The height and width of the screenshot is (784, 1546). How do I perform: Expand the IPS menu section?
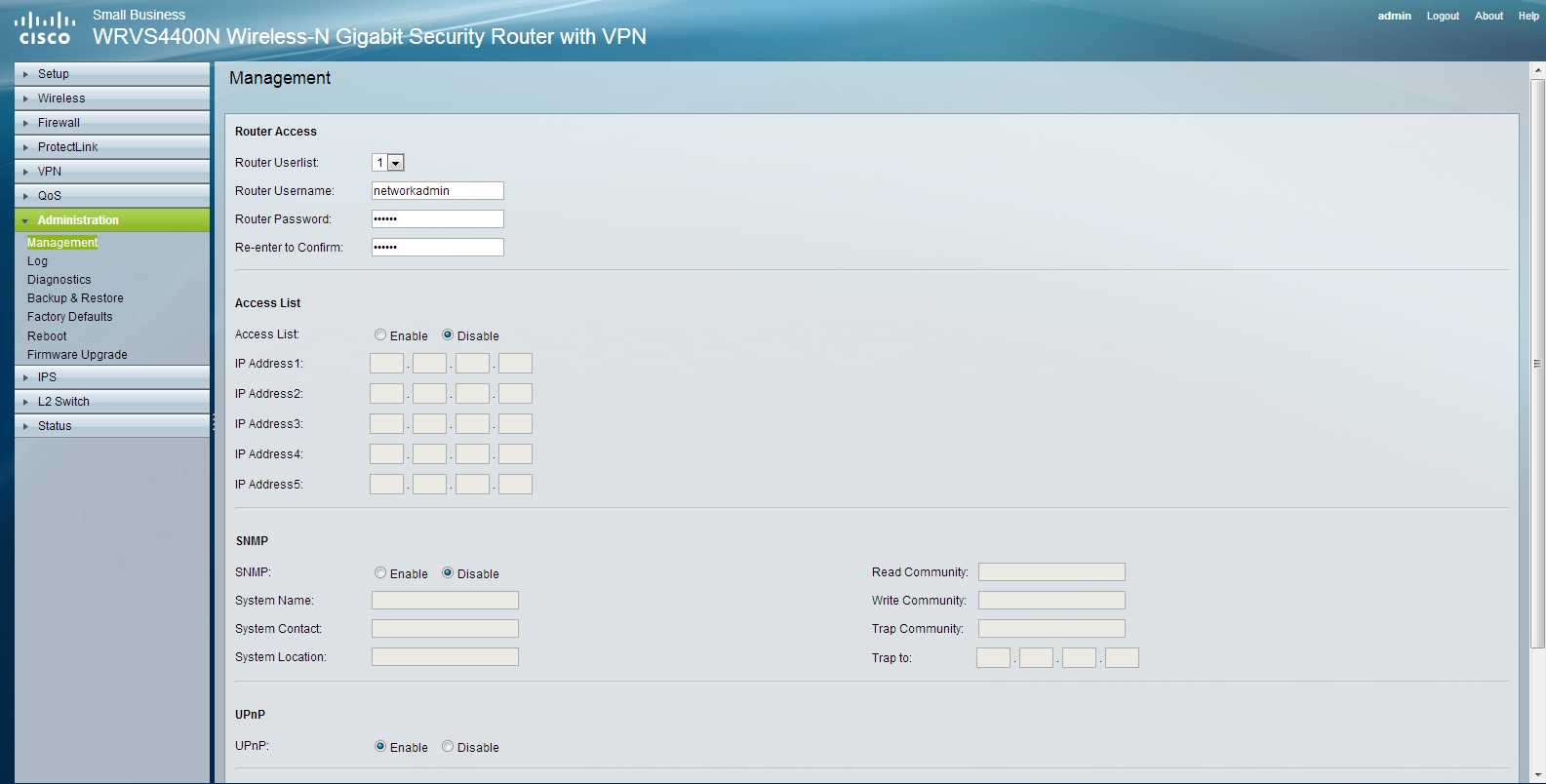[x=112, y=377]
